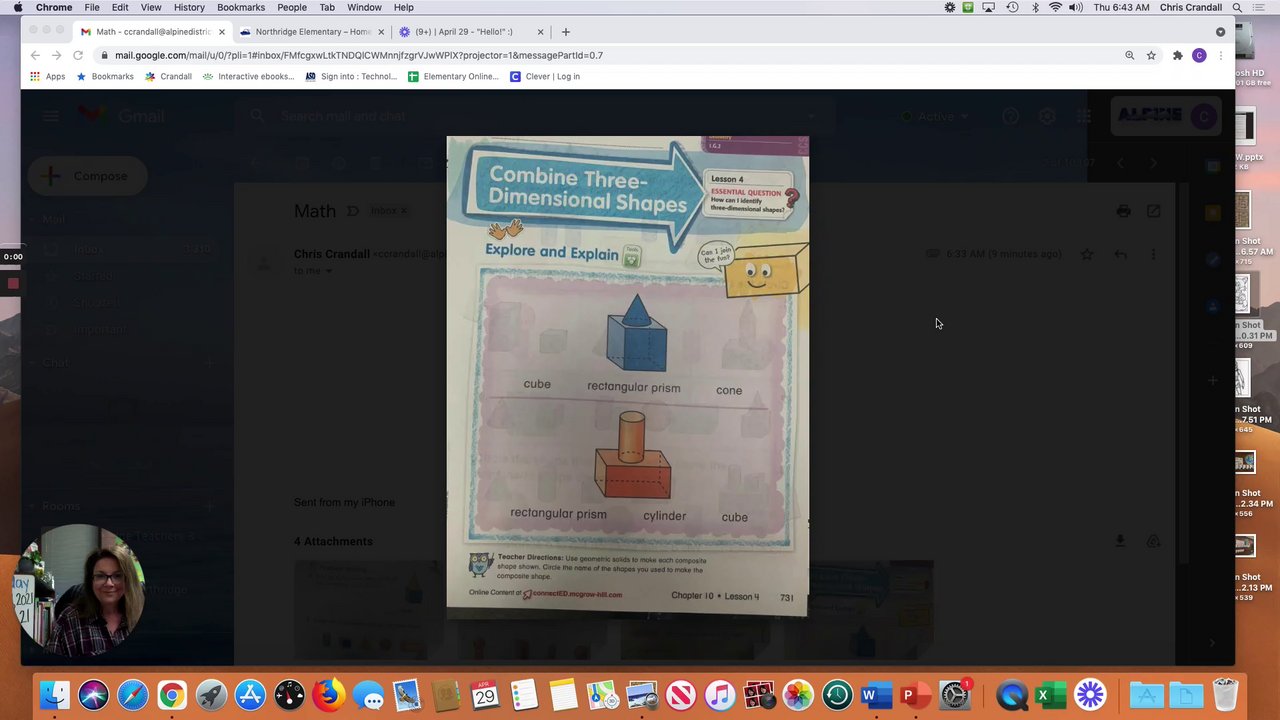This screenshot has width=1280, height=720.
Task: Open the Window menu
Action: [x=364, y=7]
